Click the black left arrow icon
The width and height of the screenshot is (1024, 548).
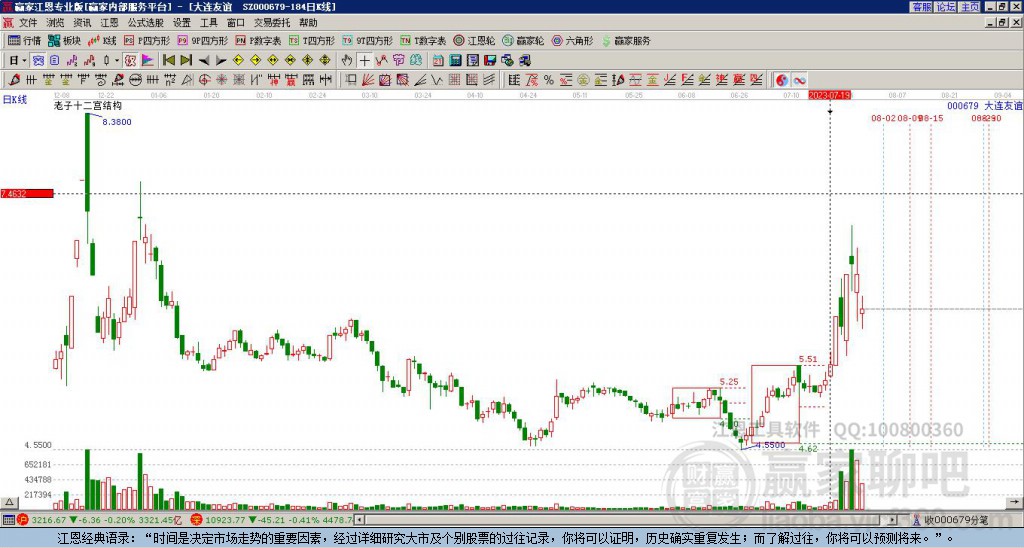pyautogui.click(x=204, y=61)
